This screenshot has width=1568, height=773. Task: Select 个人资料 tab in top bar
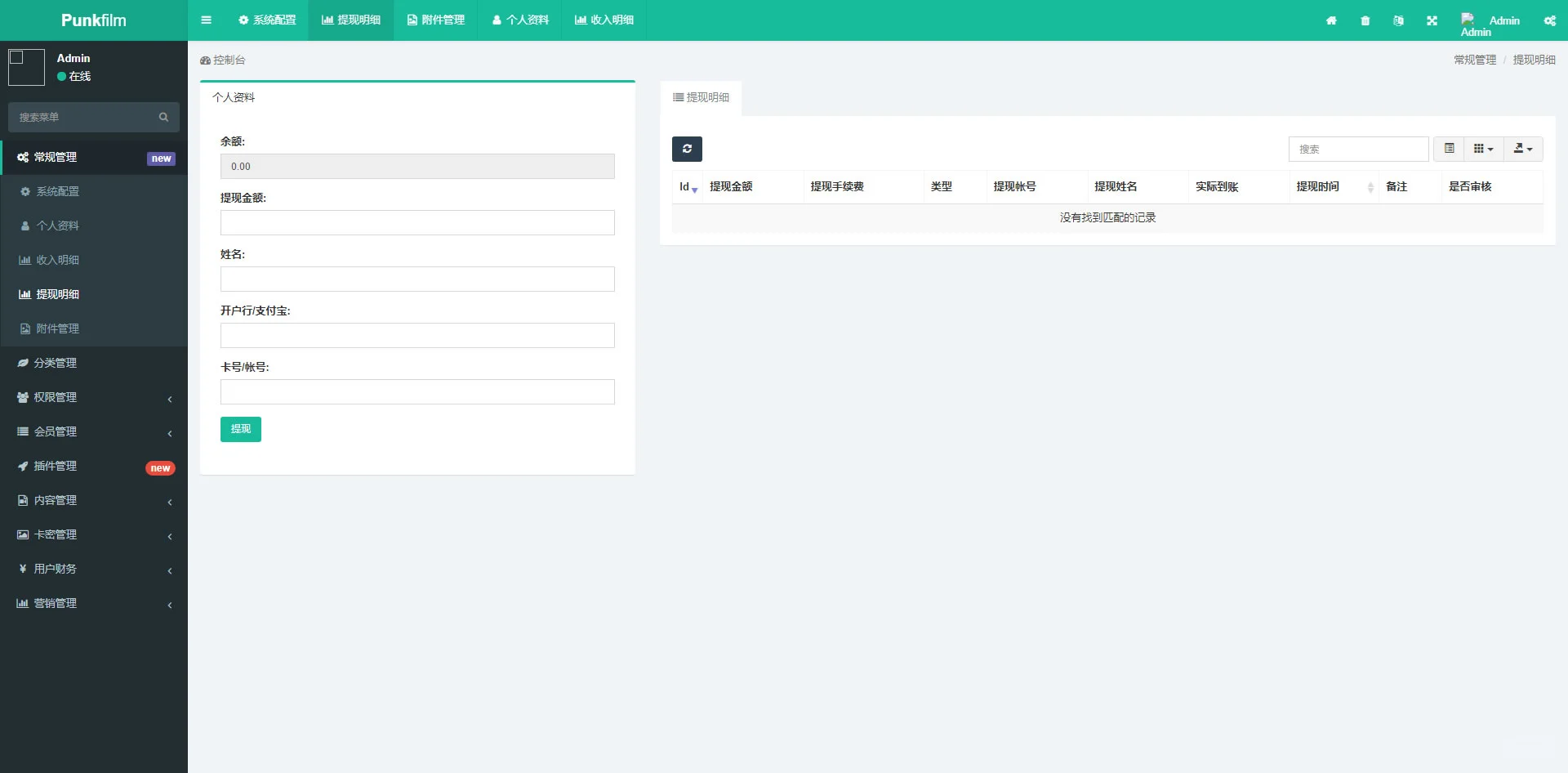pos(520,20)
